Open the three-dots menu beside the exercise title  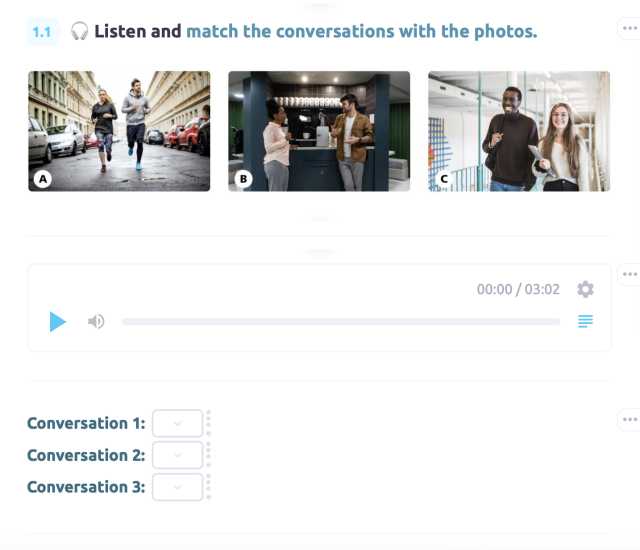[629, 29]
